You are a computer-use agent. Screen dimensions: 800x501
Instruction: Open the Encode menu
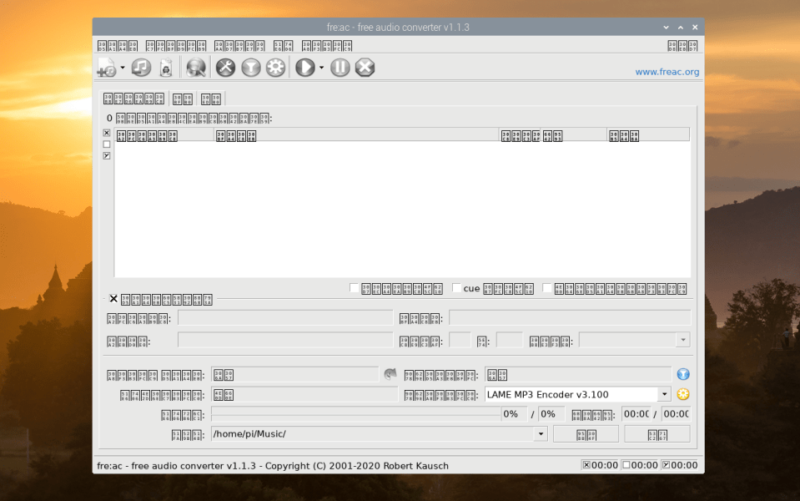click(x=327, y=46)
